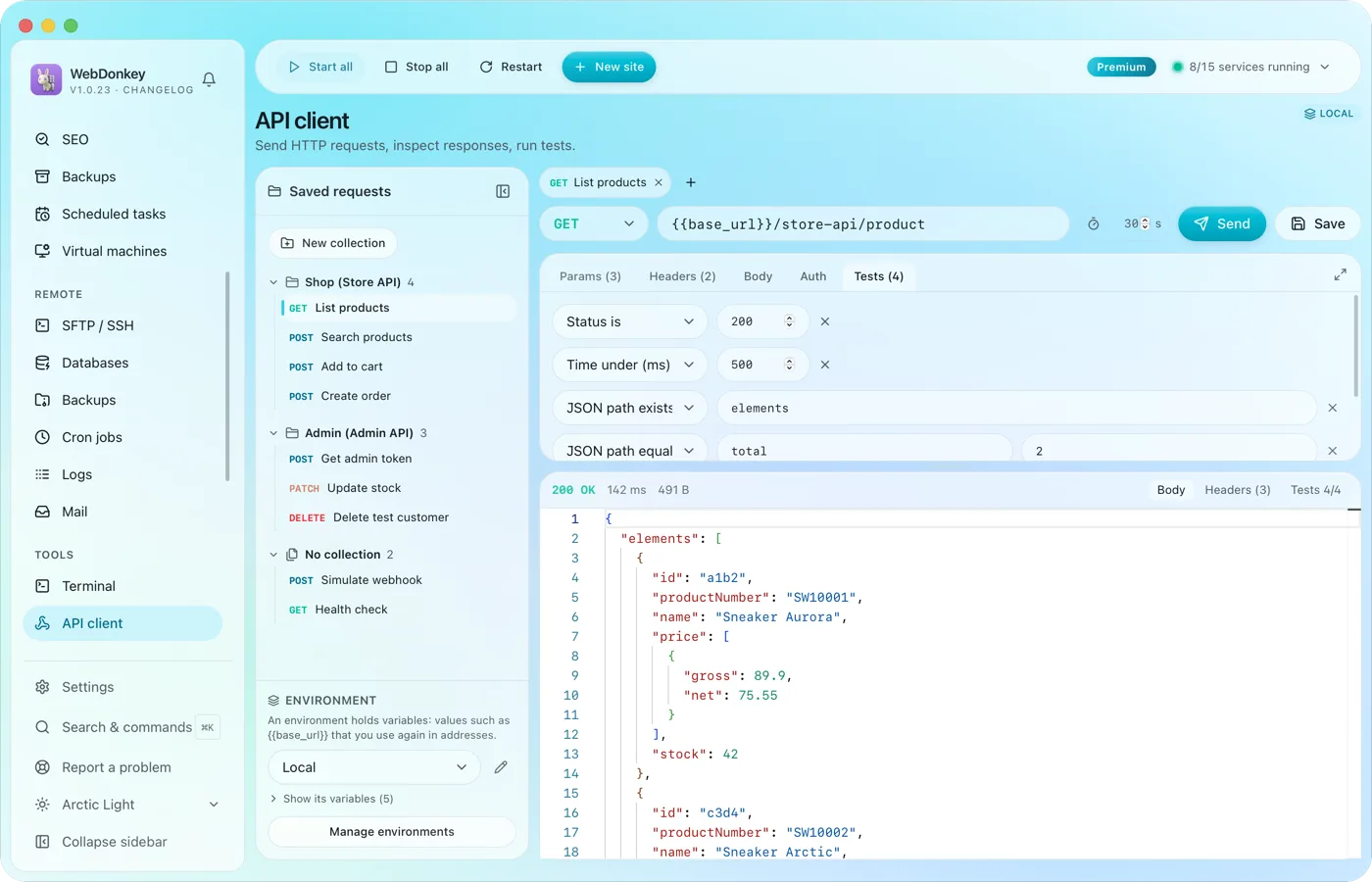
Task: Click New site button
Action: pyautogui.click(x=609, y=67)
